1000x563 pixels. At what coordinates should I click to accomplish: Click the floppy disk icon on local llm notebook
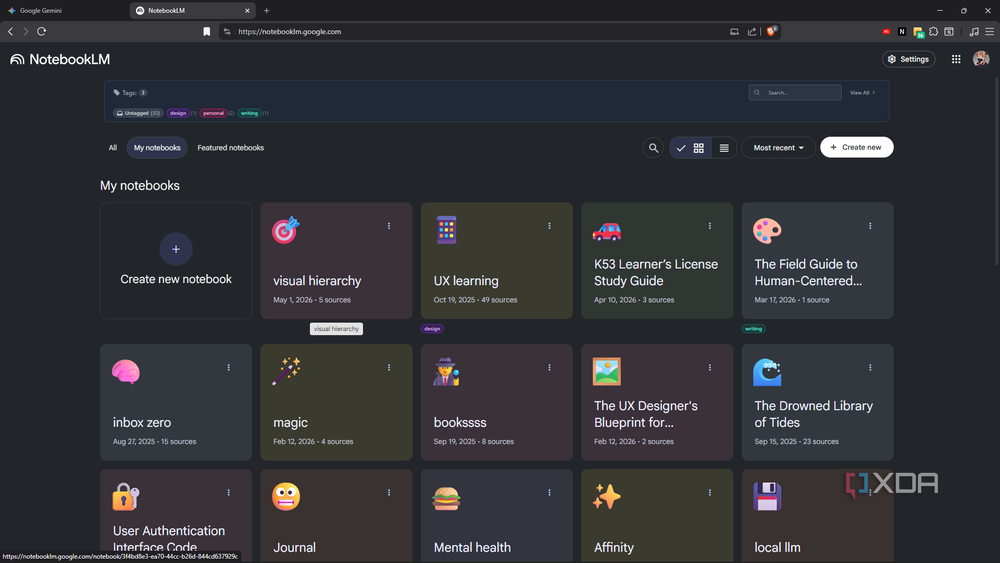pyautogui.click(x=767, y=497)
